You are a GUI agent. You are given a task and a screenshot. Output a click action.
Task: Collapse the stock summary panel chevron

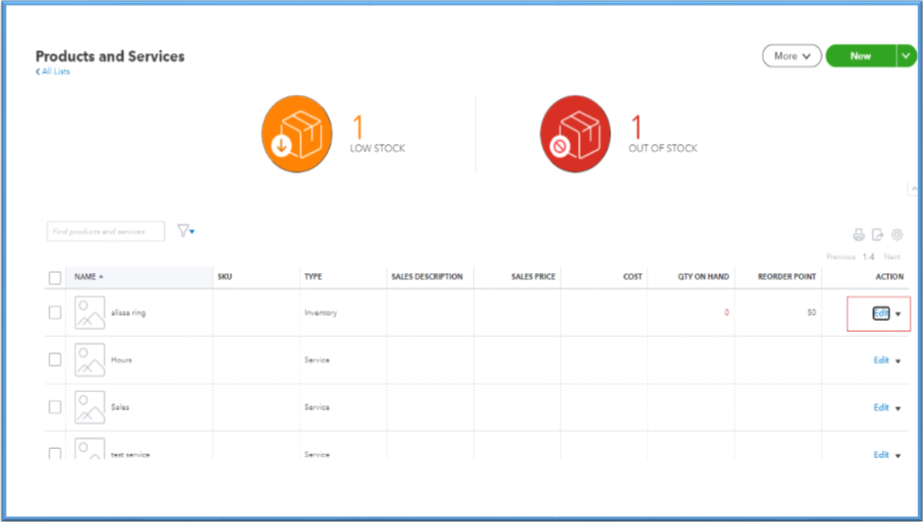pos(913,189)
